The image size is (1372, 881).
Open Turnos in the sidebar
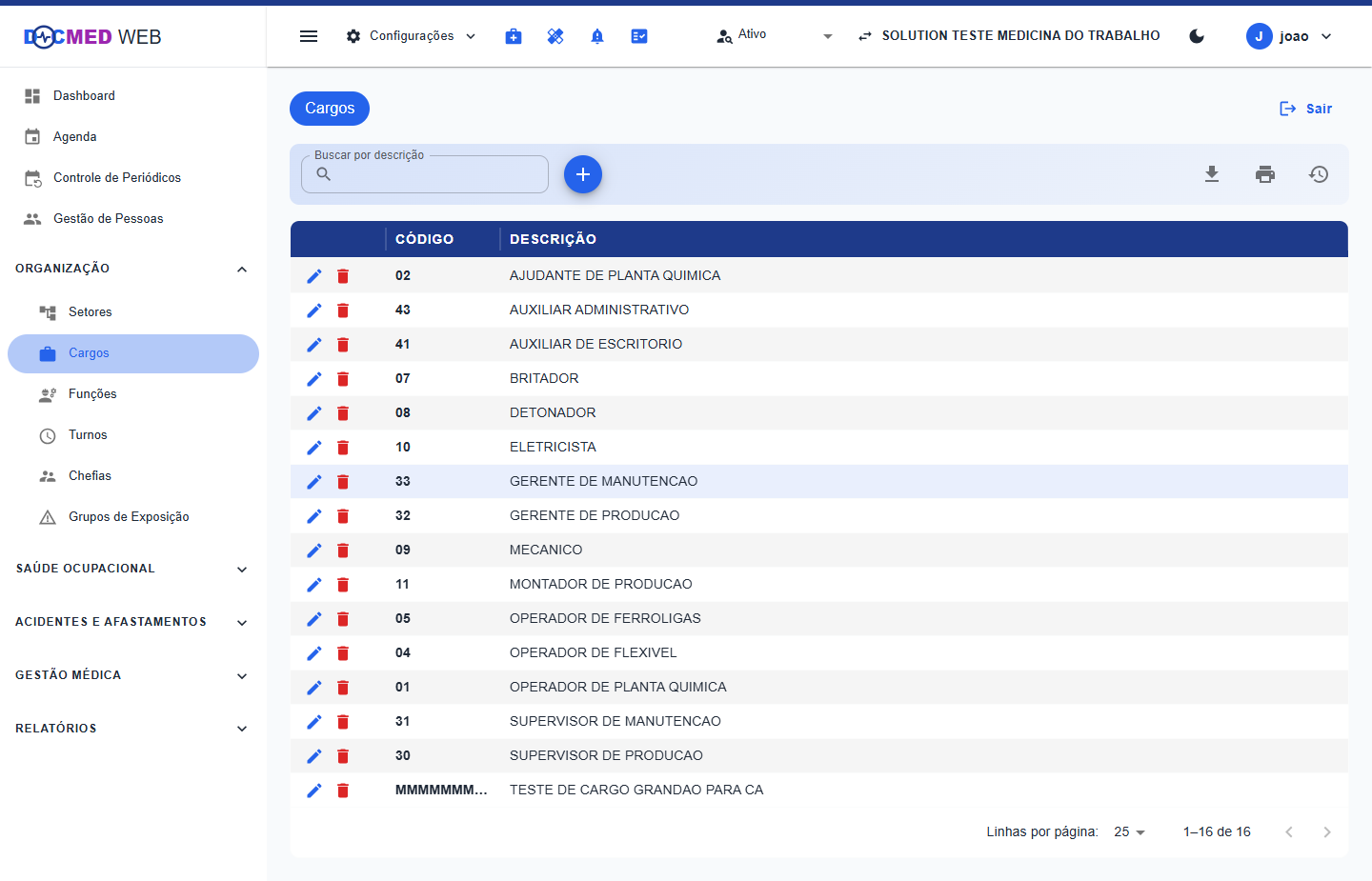tap(133, 435)
